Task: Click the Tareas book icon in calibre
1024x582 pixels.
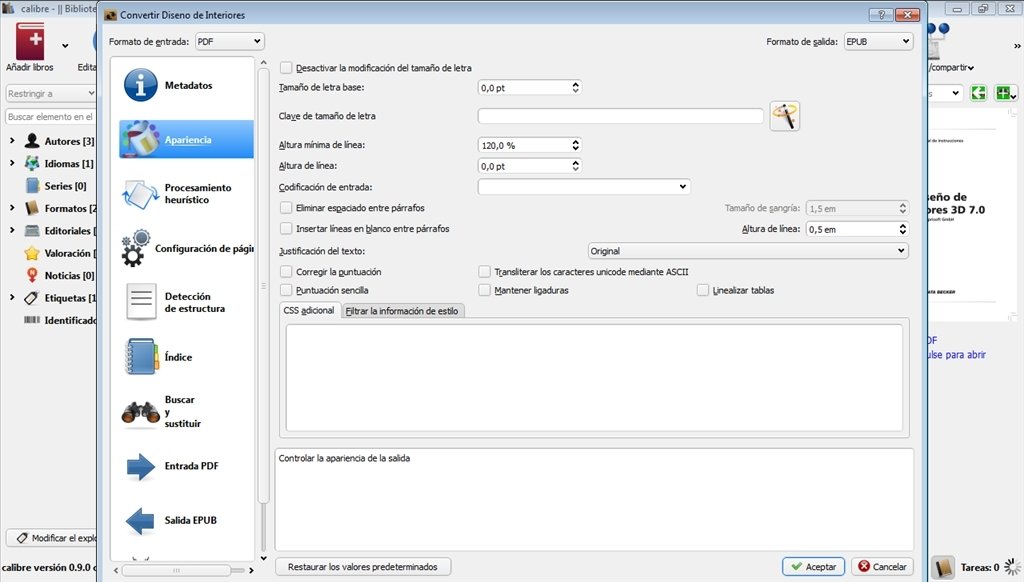Action: 942,567
